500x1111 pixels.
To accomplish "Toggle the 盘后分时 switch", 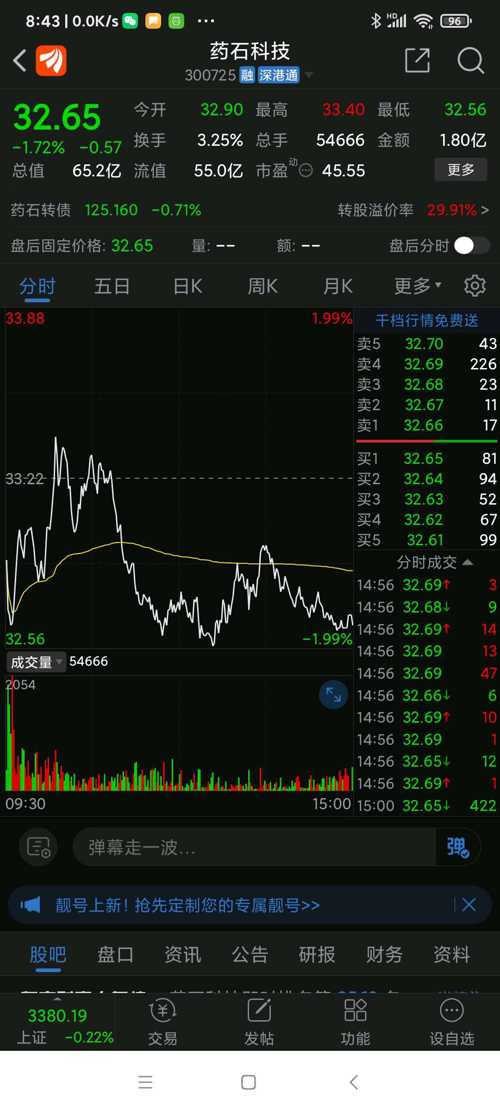I will [x=471, y=246].
